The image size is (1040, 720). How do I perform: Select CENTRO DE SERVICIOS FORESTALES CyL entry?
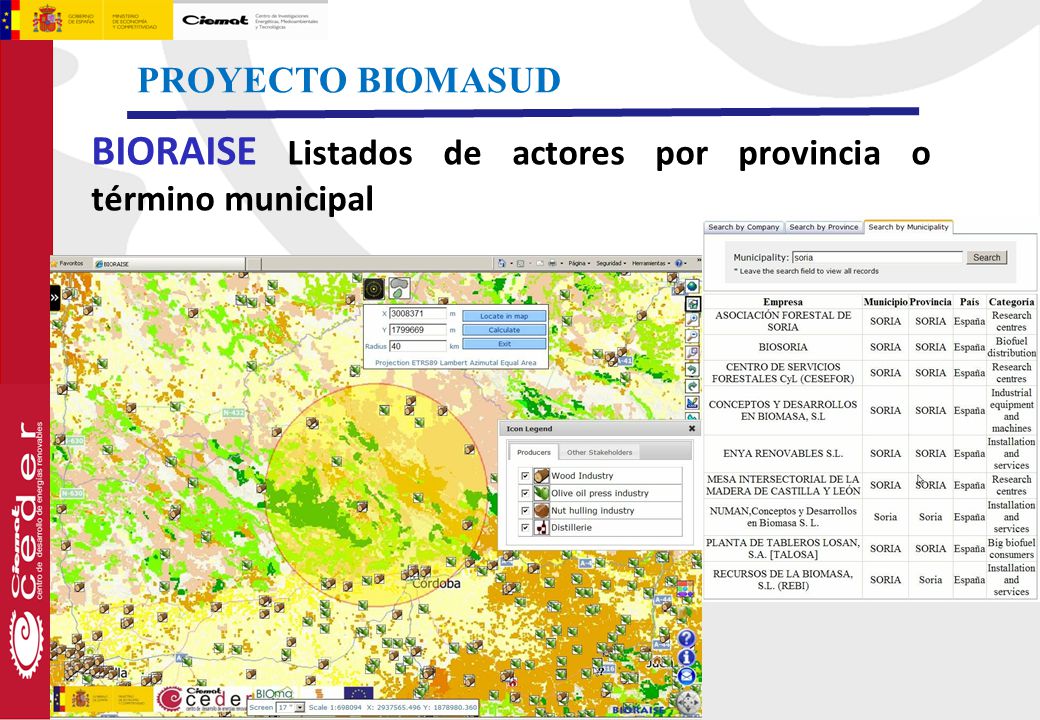783,373
